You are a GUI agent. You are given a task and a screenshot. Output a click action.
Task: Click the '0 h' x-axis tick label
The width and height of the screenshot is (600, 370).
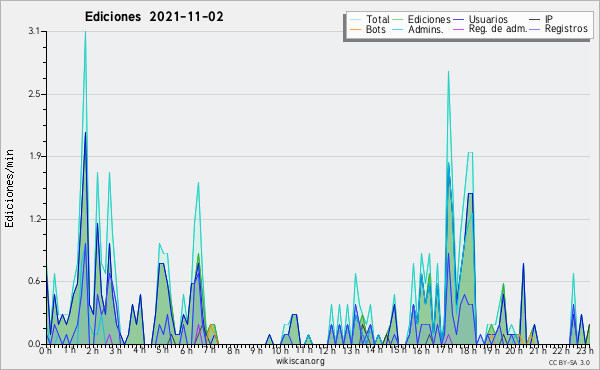pyautogui.click(x=45, y=350)
